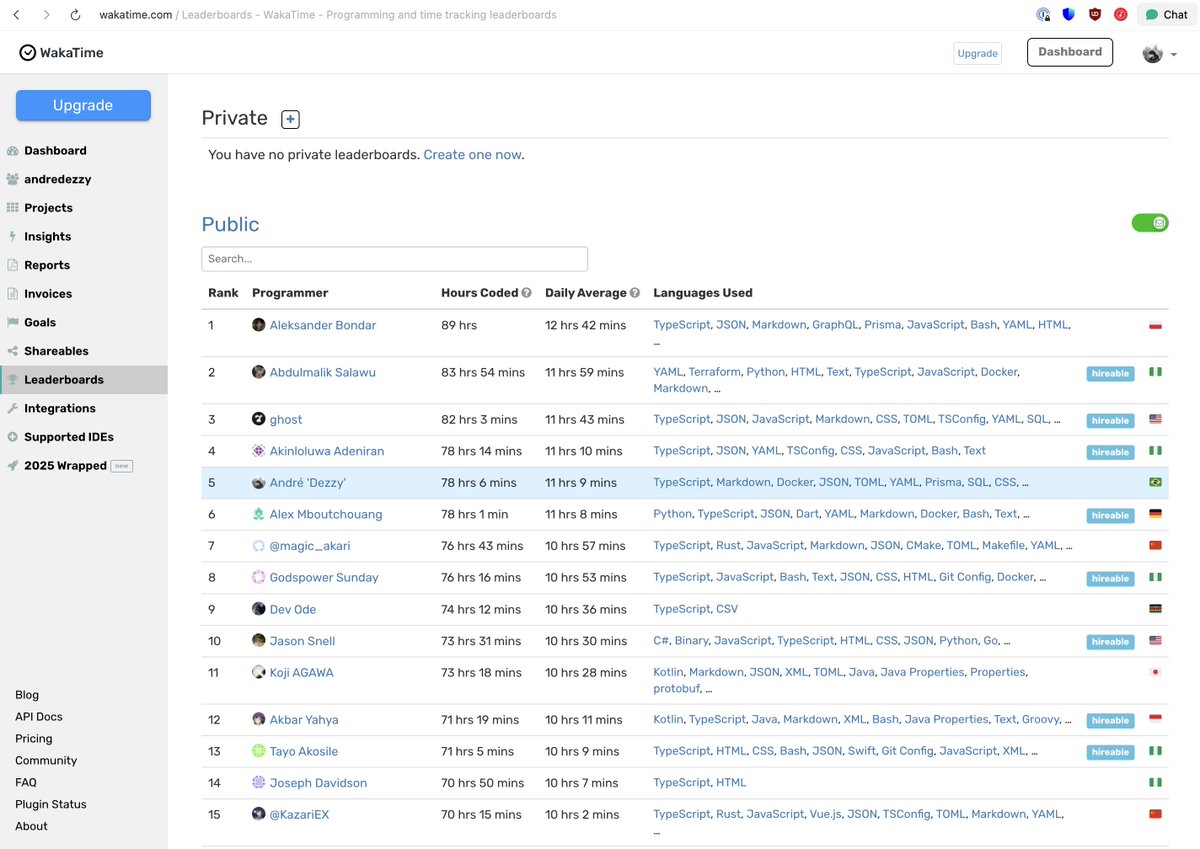Open andredezzy profile in sidebar

(x=57, y=179)
